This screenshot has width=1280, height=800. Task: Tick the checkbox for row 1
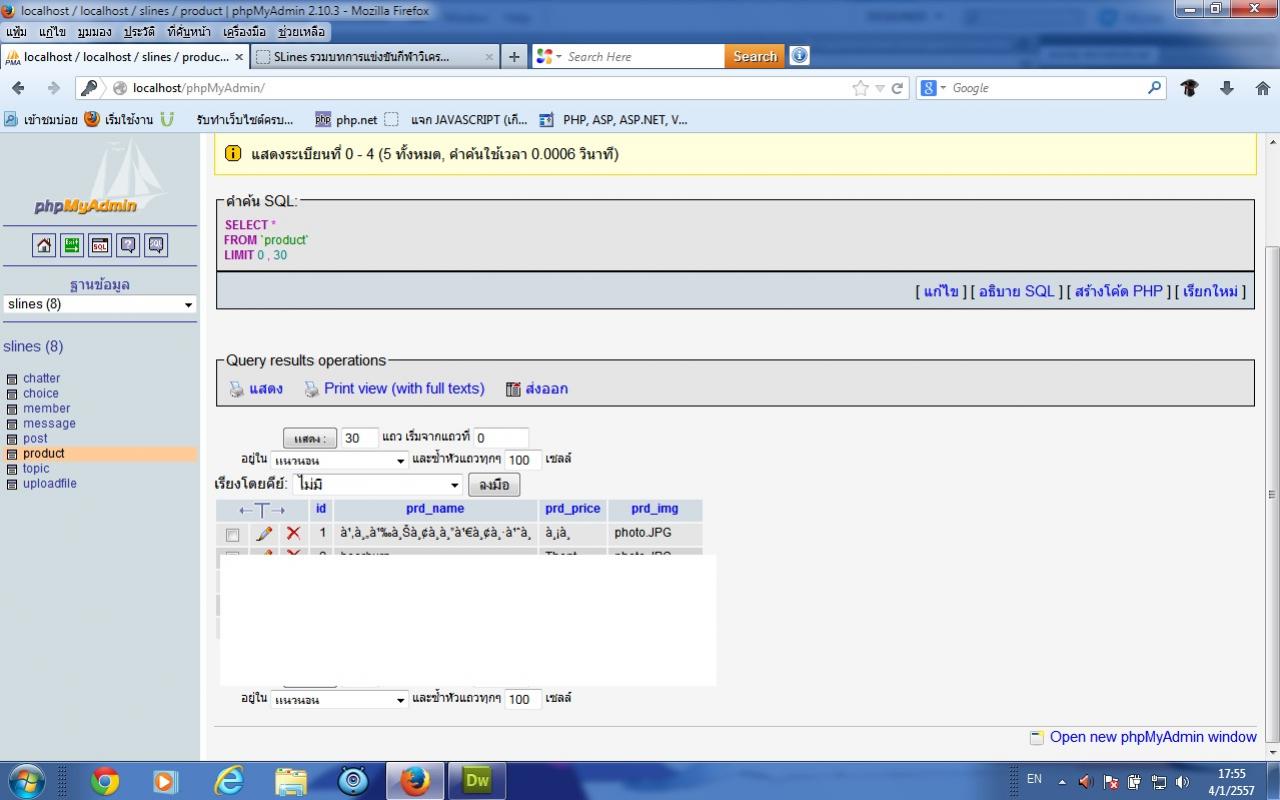coord(232,535)
